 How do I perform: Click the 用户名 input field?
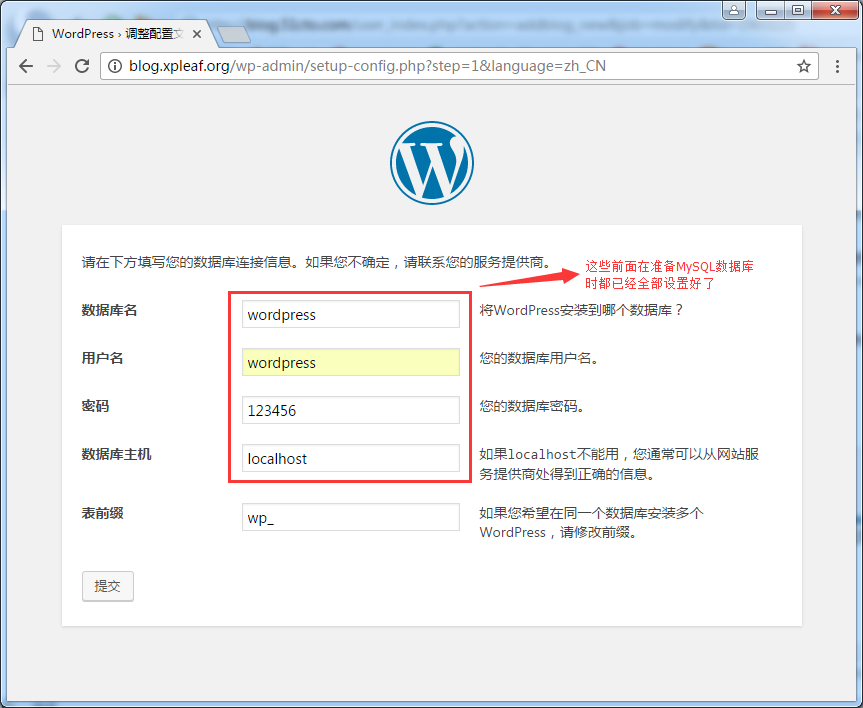[351, 362]
